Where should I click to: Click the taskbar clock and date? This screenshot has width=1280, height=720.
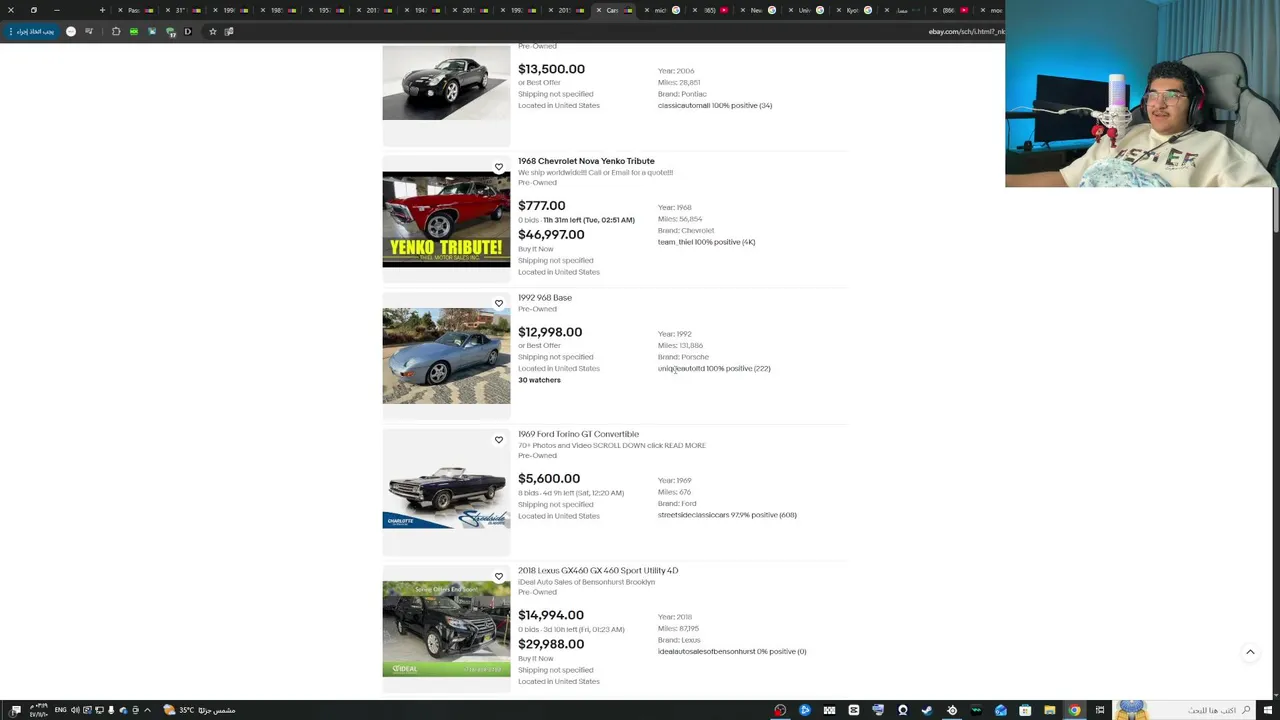pos(38,710)
